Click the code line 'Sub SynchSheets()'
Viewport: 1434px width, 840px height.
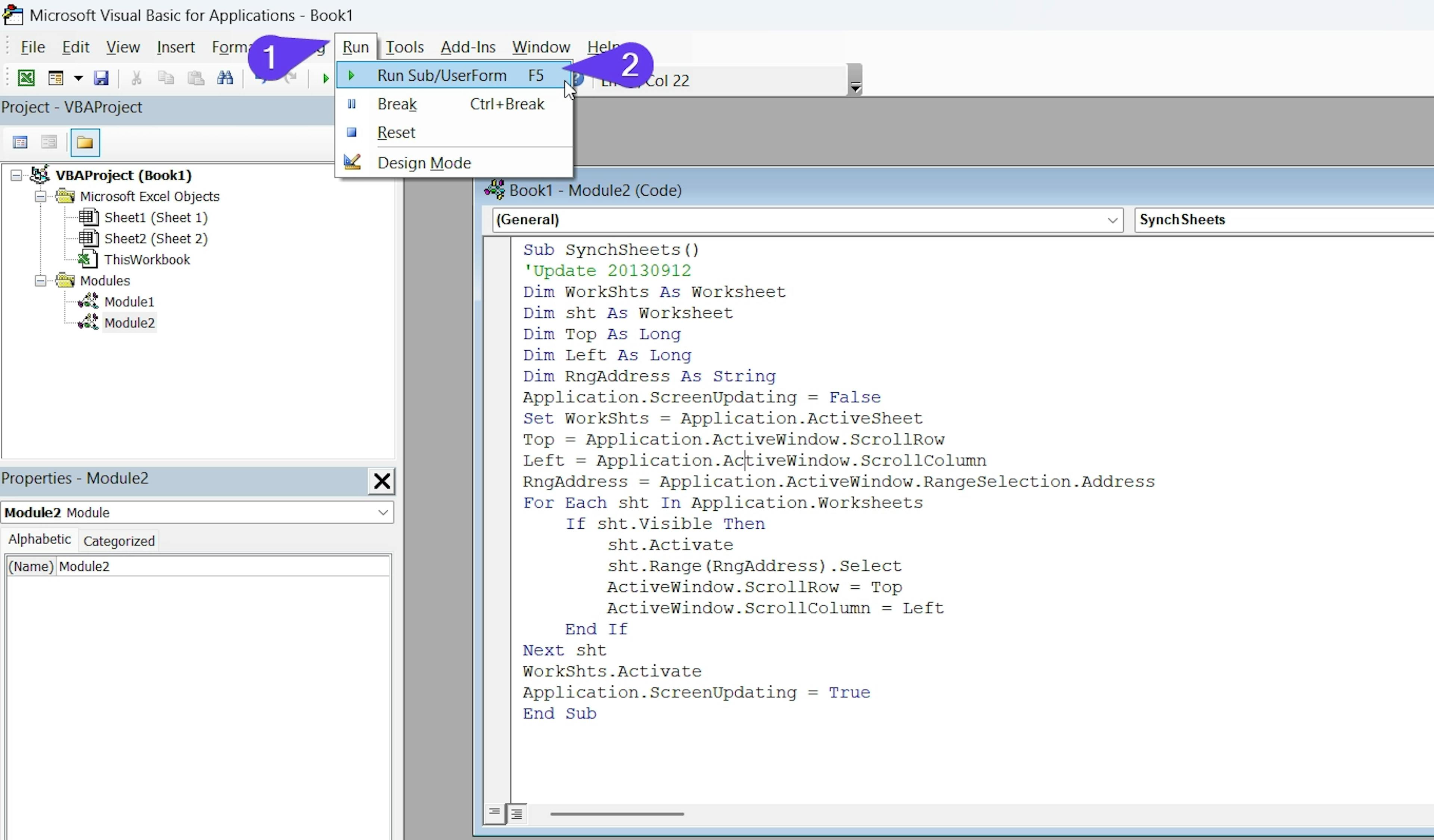611,250
